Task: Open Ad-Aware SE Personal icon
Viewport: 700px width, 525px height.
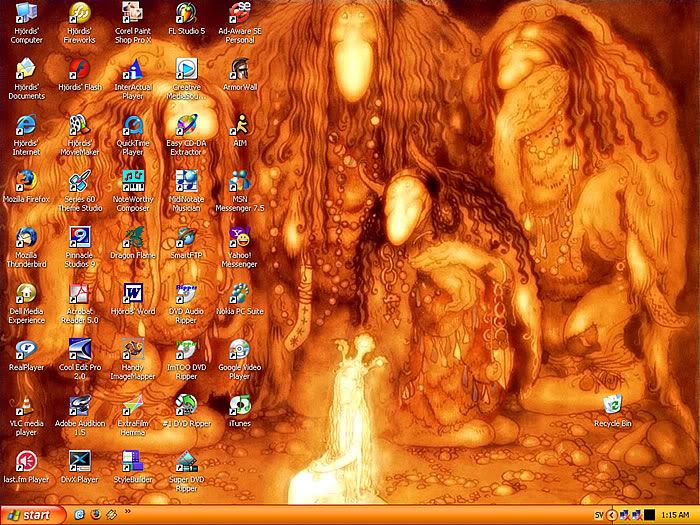Action: (x=240, y=13)
